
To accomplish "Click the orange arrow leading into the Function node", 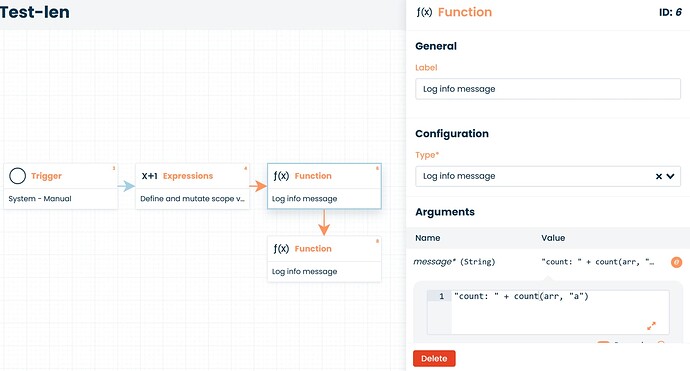I will point(258,186).
